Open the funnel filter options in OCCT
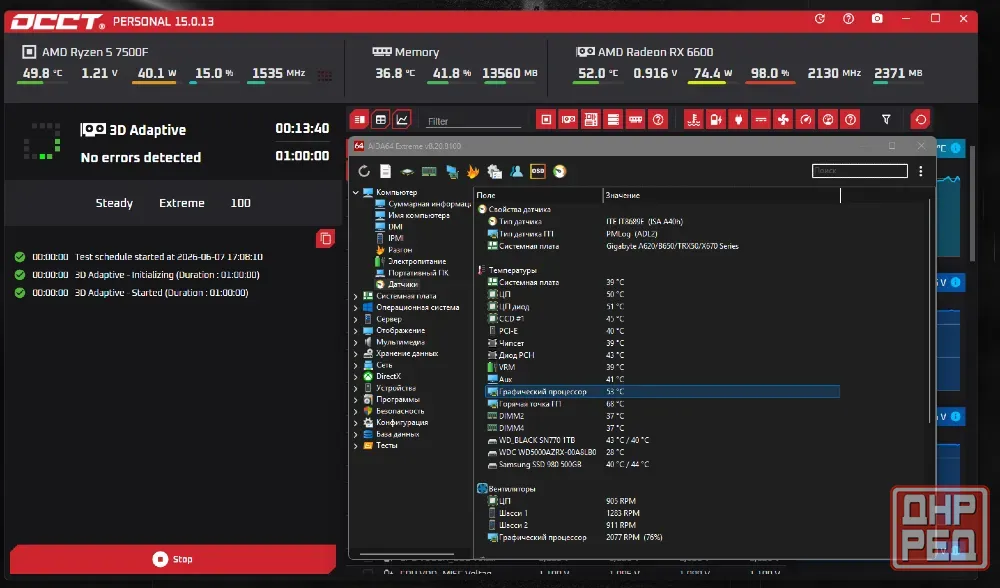1000x588 pixels. pyautogui.click(x=886, y=119)
